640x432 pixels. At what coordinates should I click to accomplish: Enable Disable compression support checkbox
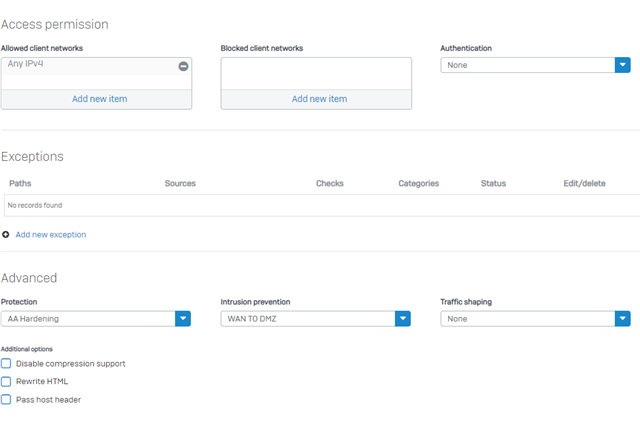(6, 363)
